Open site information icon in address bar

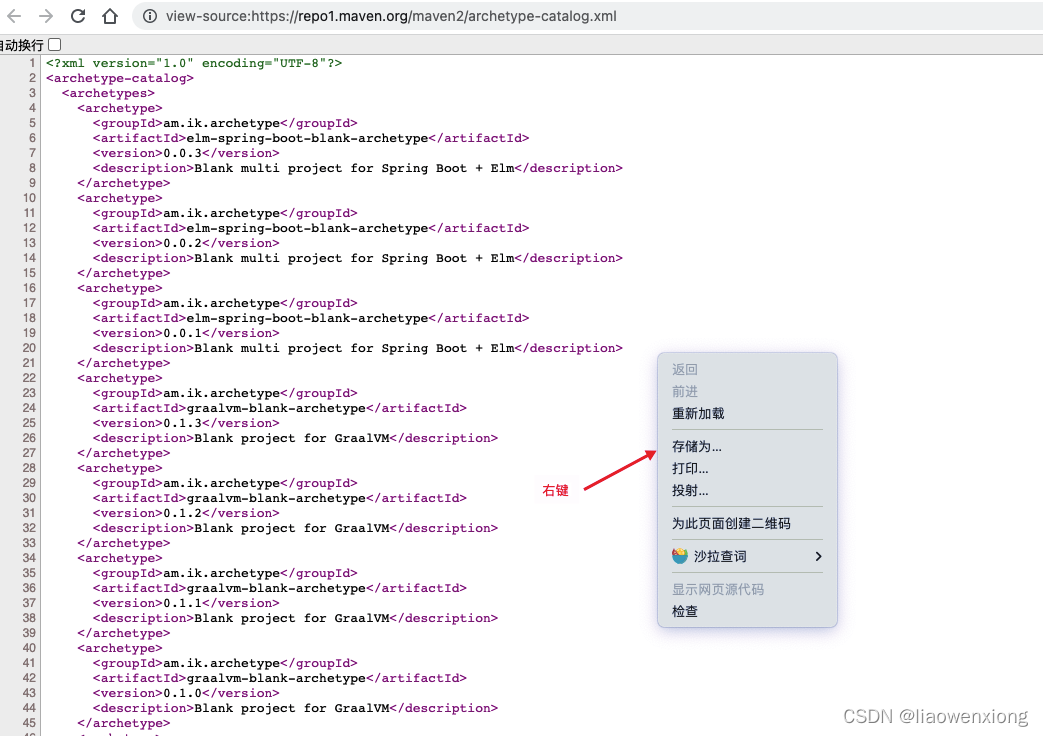150,16
